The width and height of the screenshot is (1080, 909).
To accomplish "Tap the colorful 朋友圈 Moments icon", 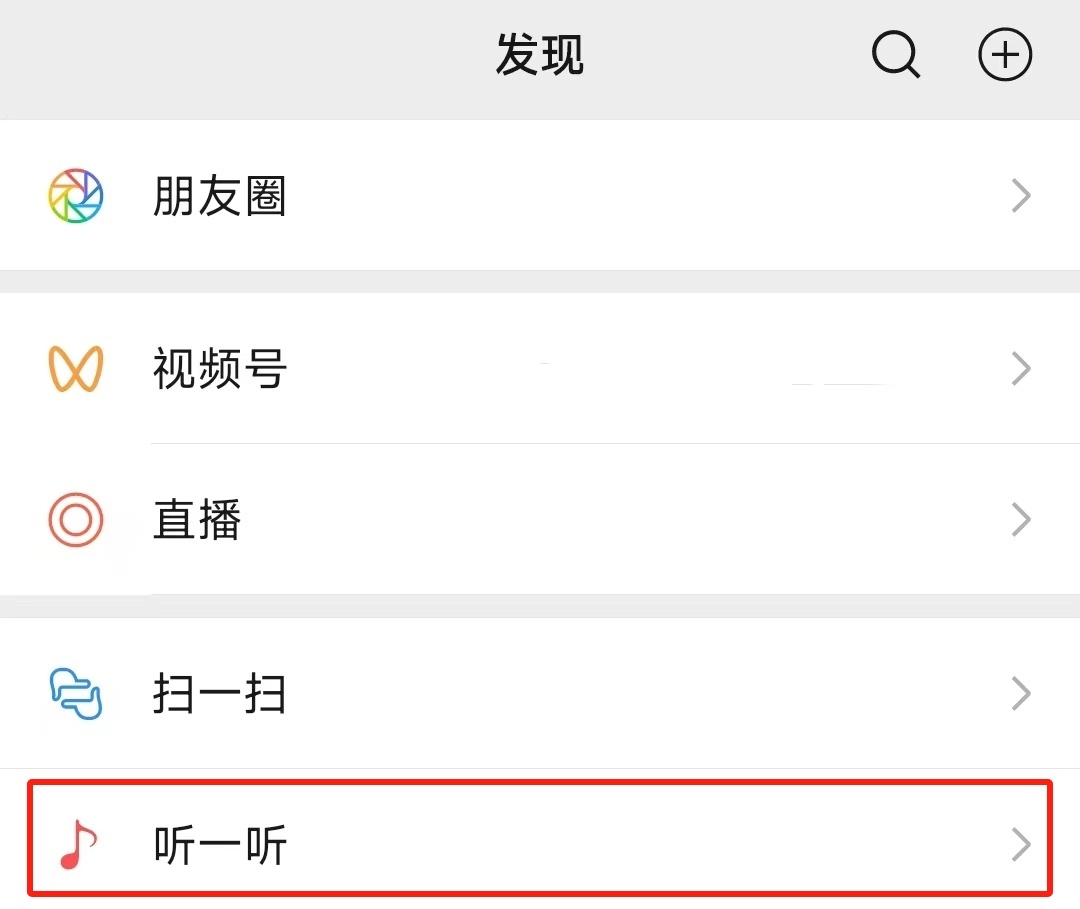I will coord(76,196).
